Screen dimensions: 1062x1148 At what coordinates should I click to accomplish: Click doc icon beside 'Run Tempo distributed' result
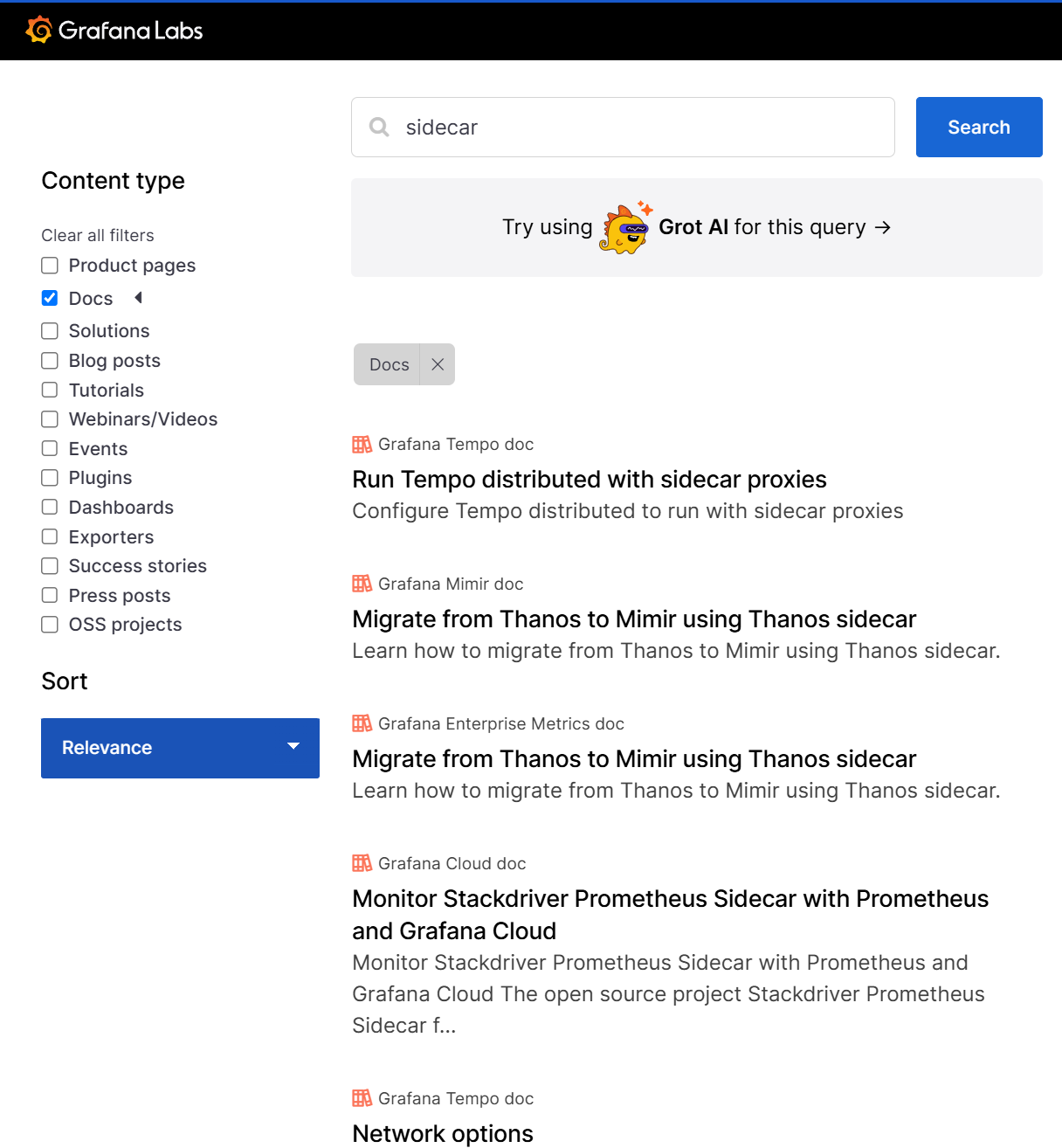point(362,445)
